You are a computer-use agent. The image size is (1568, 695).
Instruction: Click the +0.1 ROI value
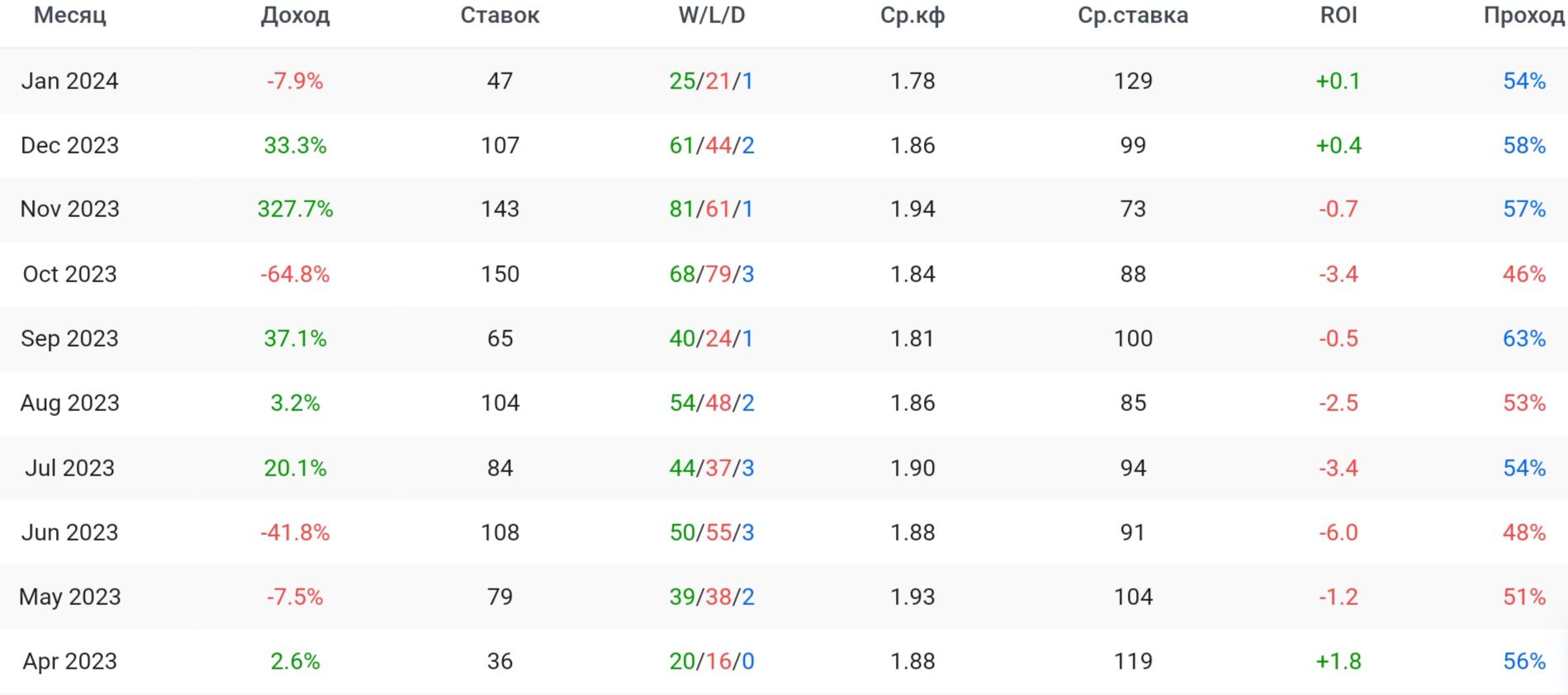[1338, 81]
